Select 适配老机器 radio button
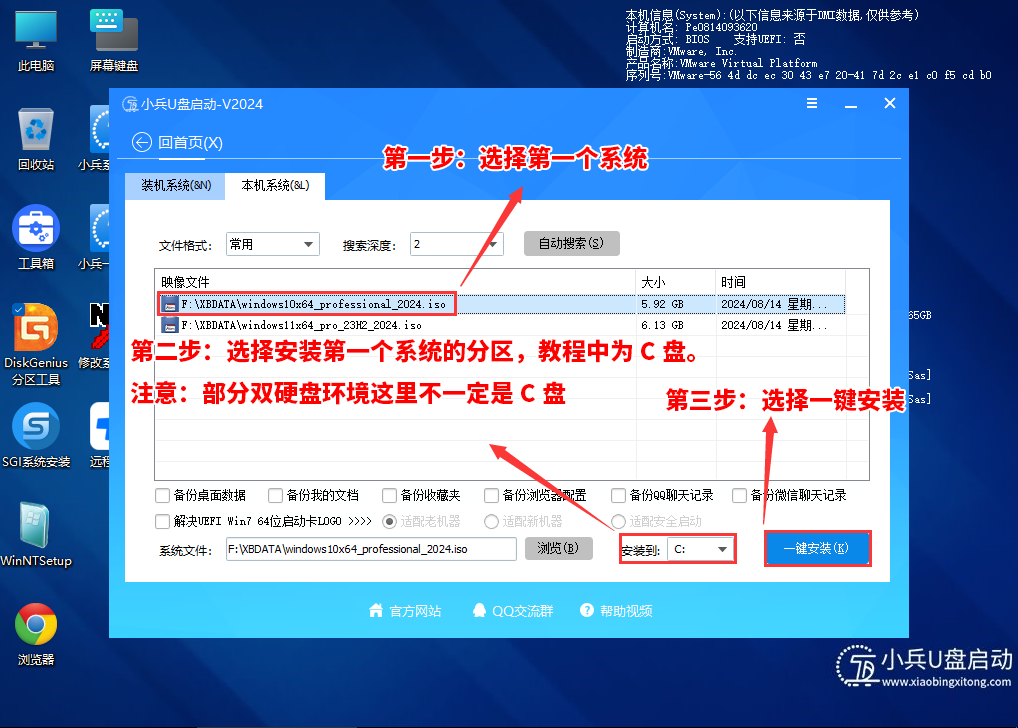This screenshot has height=728, width=1018. (x=390, y=521)
